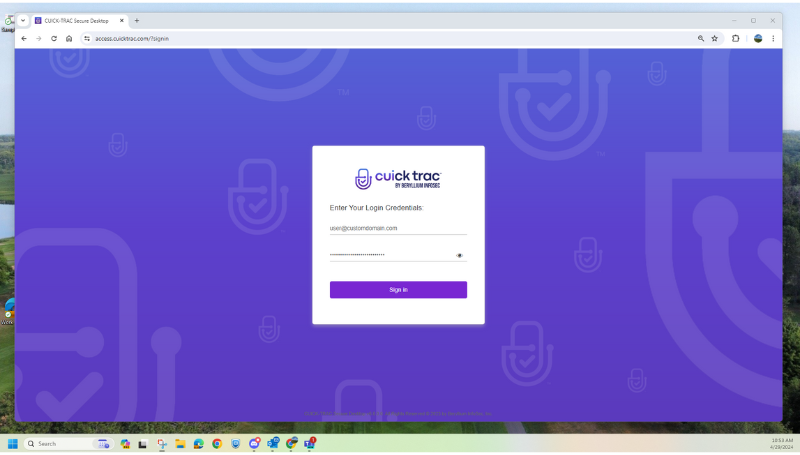800x455 pixels.
Task: Open a new browser tab
Action: pos(137,21)
